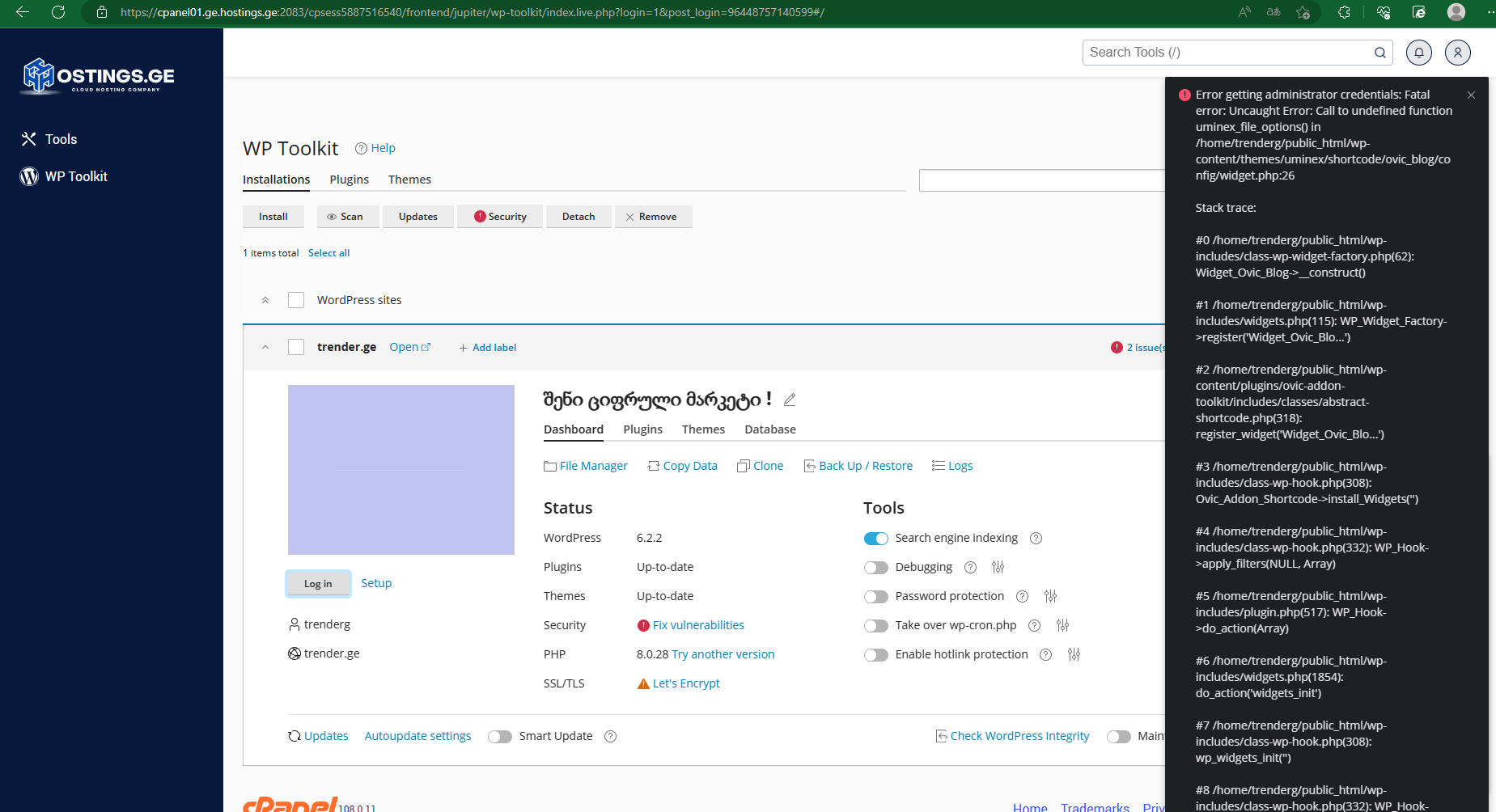Image resolution: width=1496 pixels, height=812 pixels.
Task: Click the Security toolbar button
Action: [x=500, y=217]
